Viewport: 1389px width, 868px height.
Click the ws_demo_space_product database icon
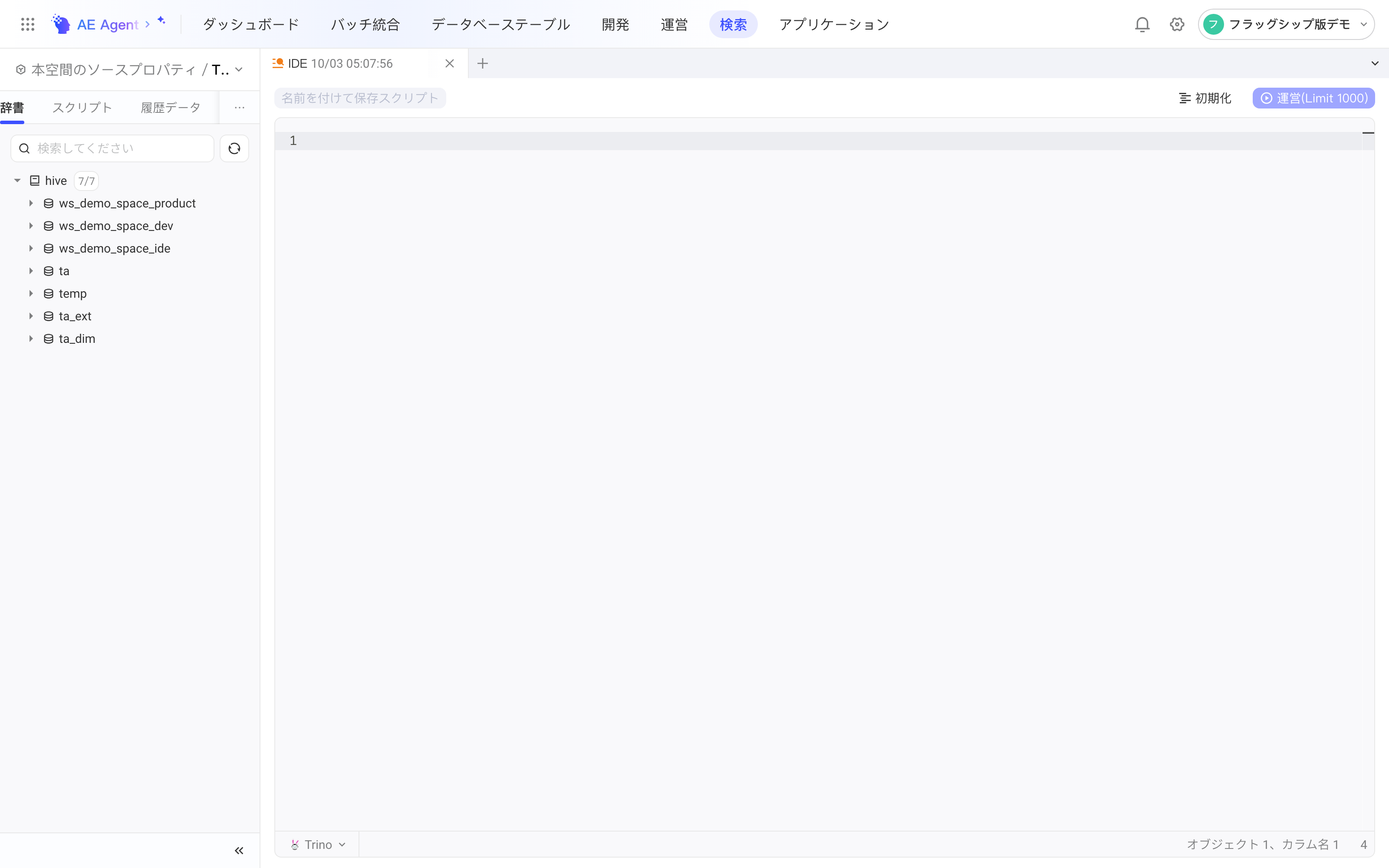point(49,203)
